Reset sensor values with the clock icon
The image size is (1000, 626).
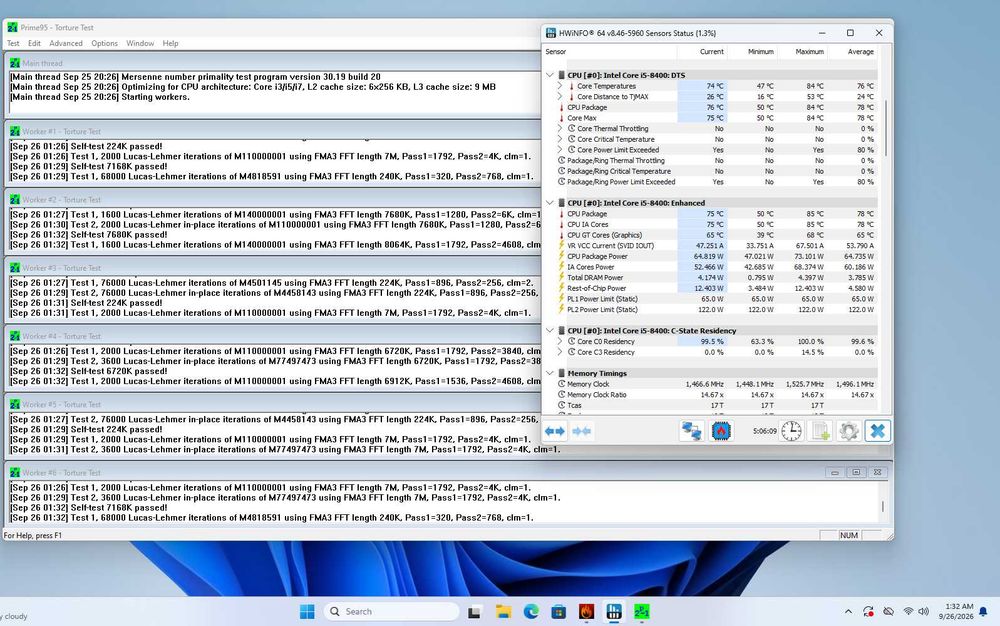[791, 432]
